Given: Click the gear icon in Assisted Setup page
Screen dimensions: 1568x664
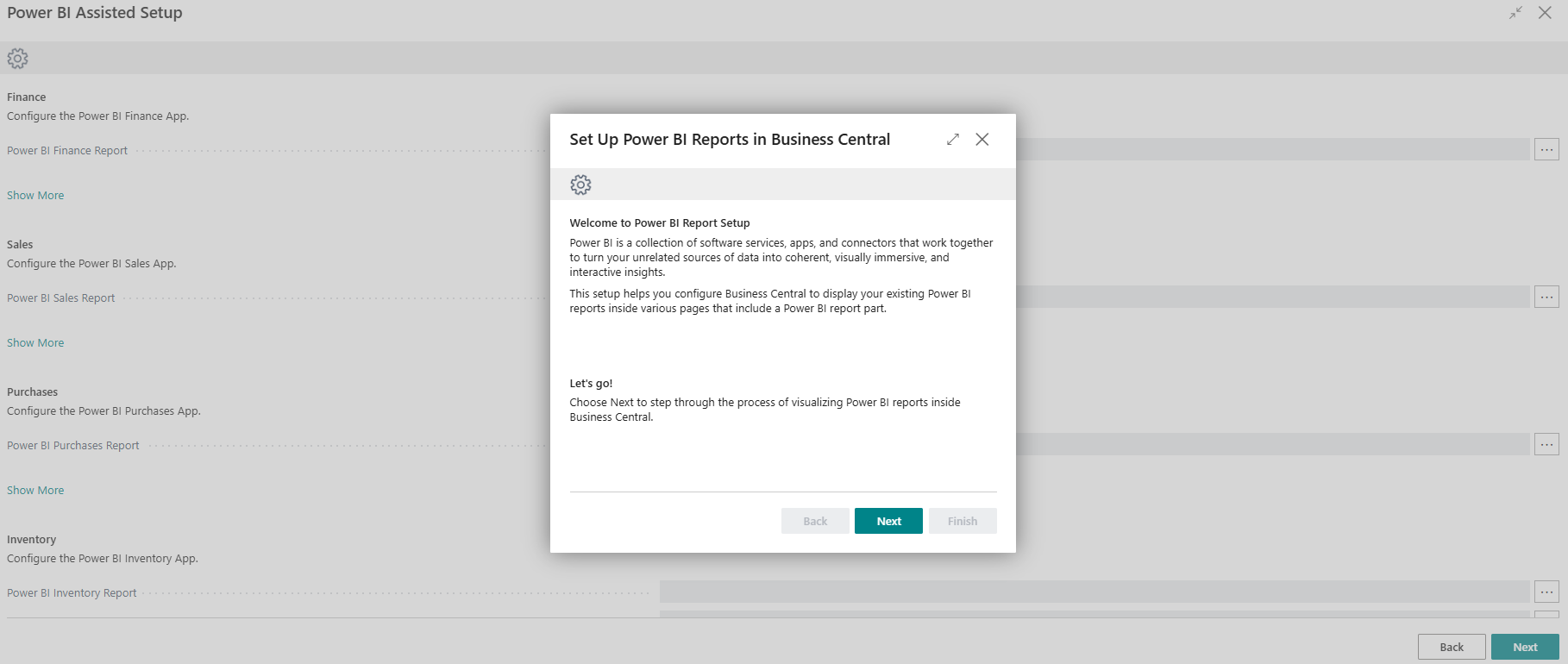Looking at the screenshot, I should 17,59.
